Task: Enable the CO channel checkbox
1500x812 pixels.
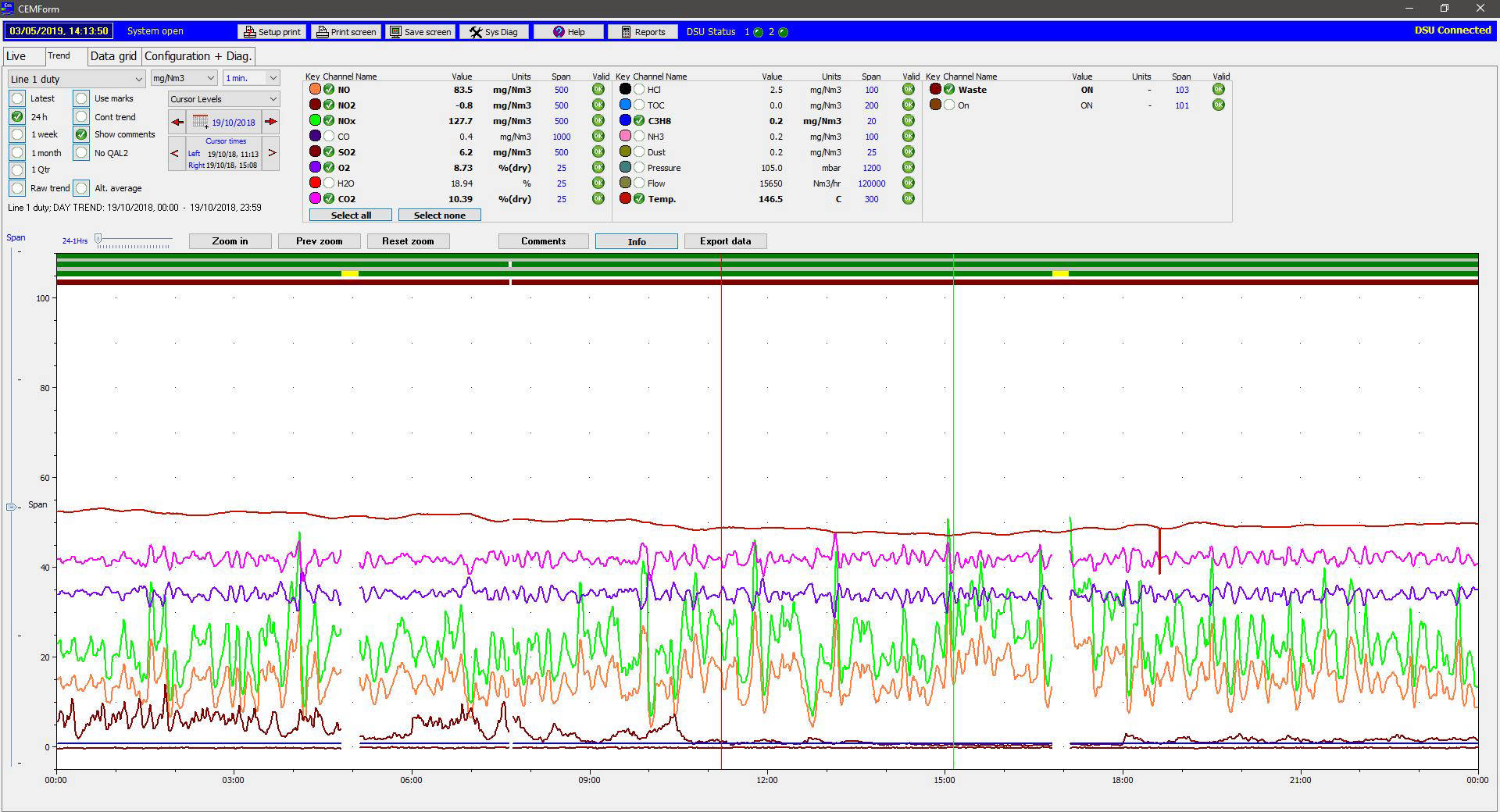Action: (x=329, y=137)
